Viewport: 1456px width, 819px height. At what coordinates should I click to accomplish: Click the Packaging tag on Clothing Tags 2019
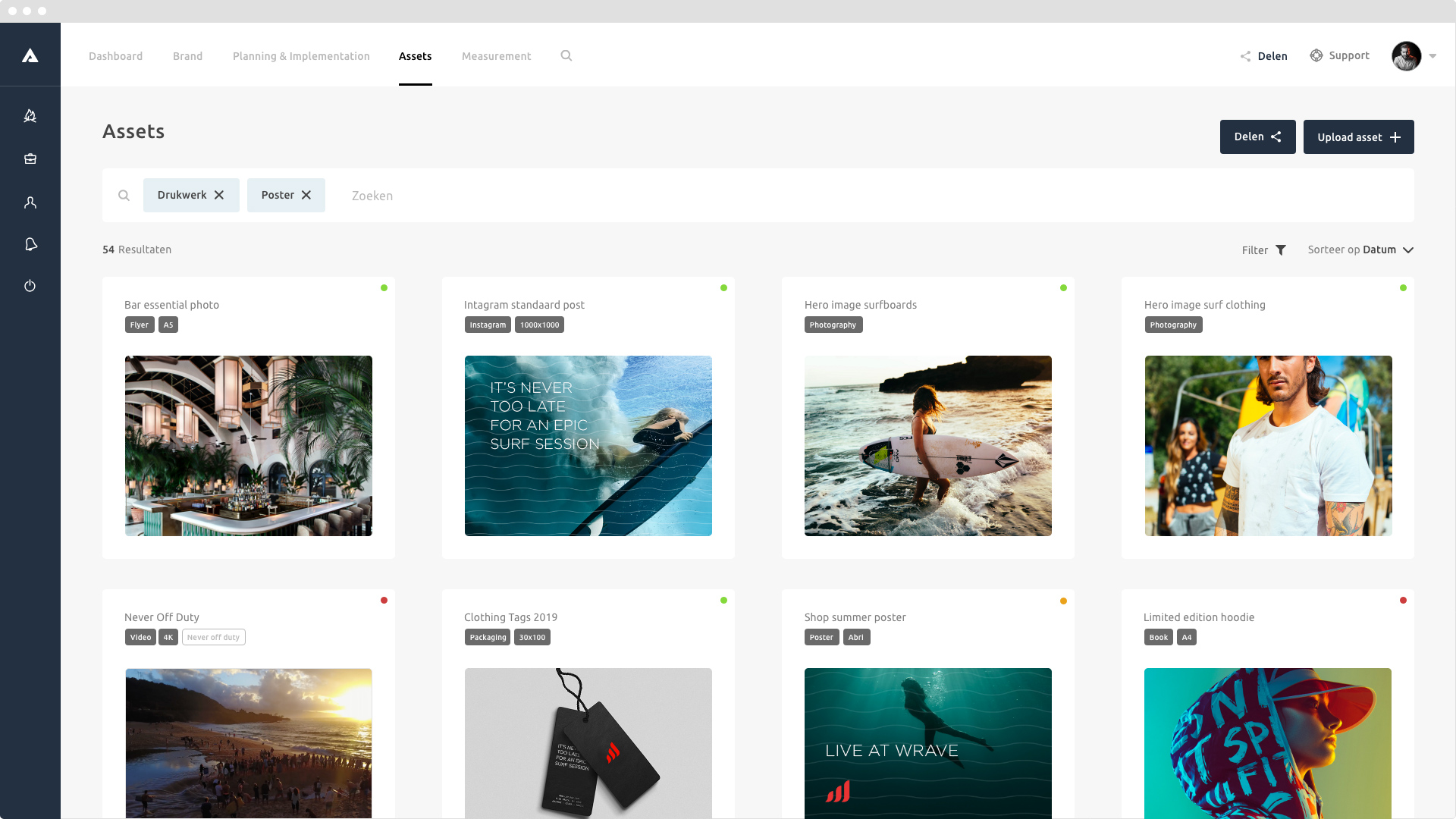click(488, 637)
